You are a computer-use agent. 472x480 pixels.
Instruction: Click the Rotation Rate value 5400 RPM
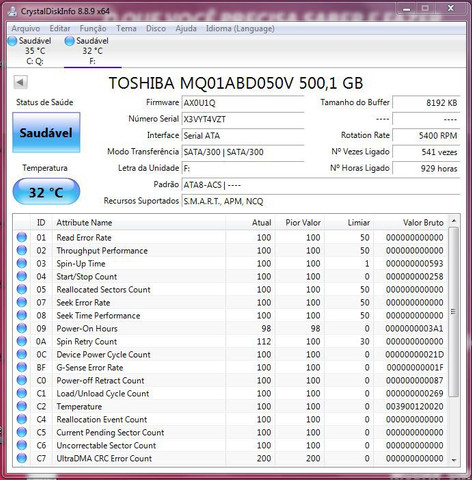click(426, 136)
